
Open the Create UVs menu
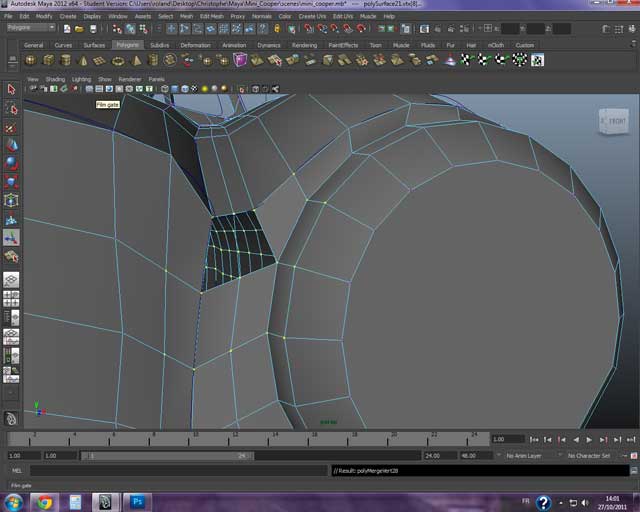312,16
